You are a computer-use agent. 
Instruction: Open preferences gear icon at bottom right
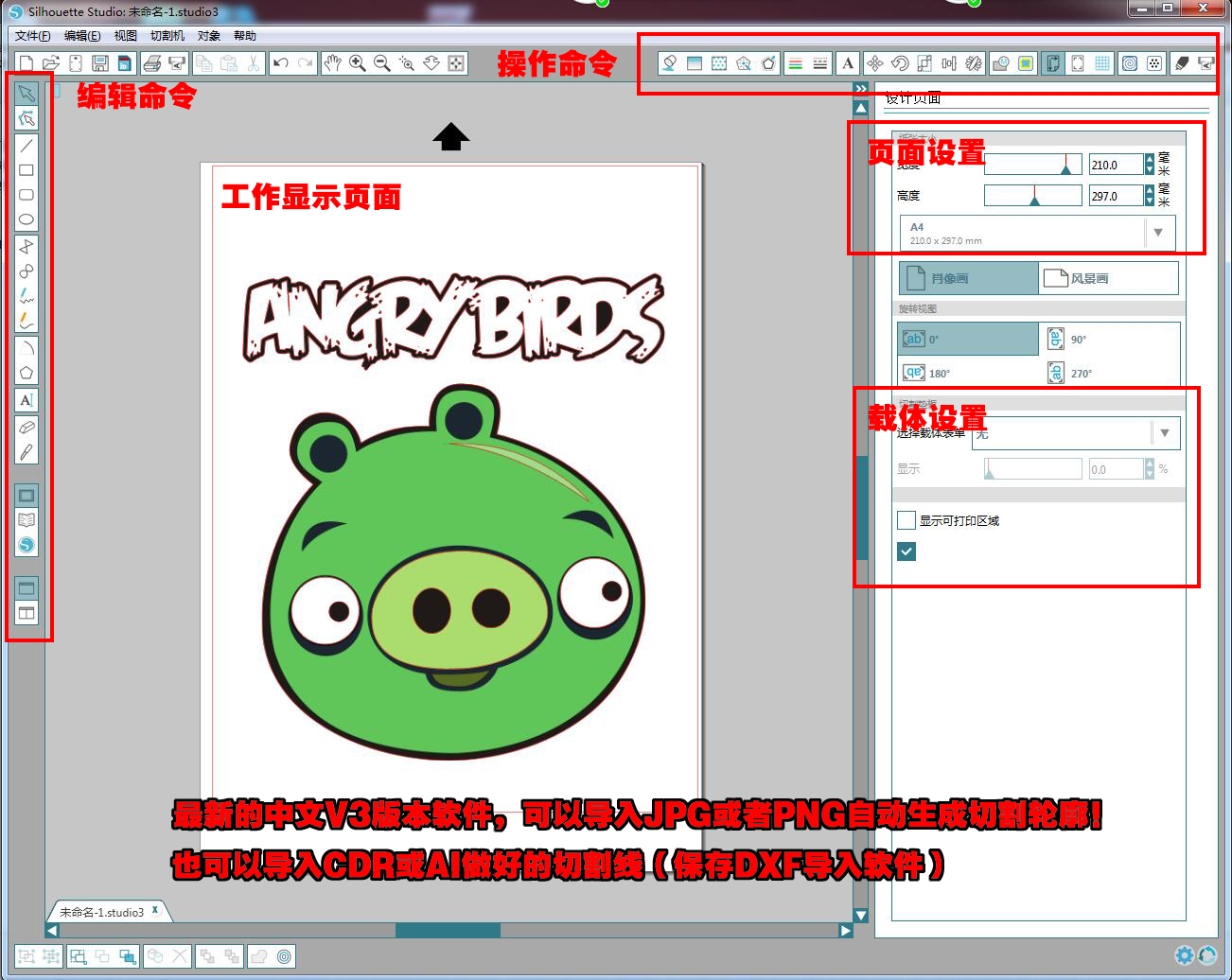click(x=1184, y=955)
